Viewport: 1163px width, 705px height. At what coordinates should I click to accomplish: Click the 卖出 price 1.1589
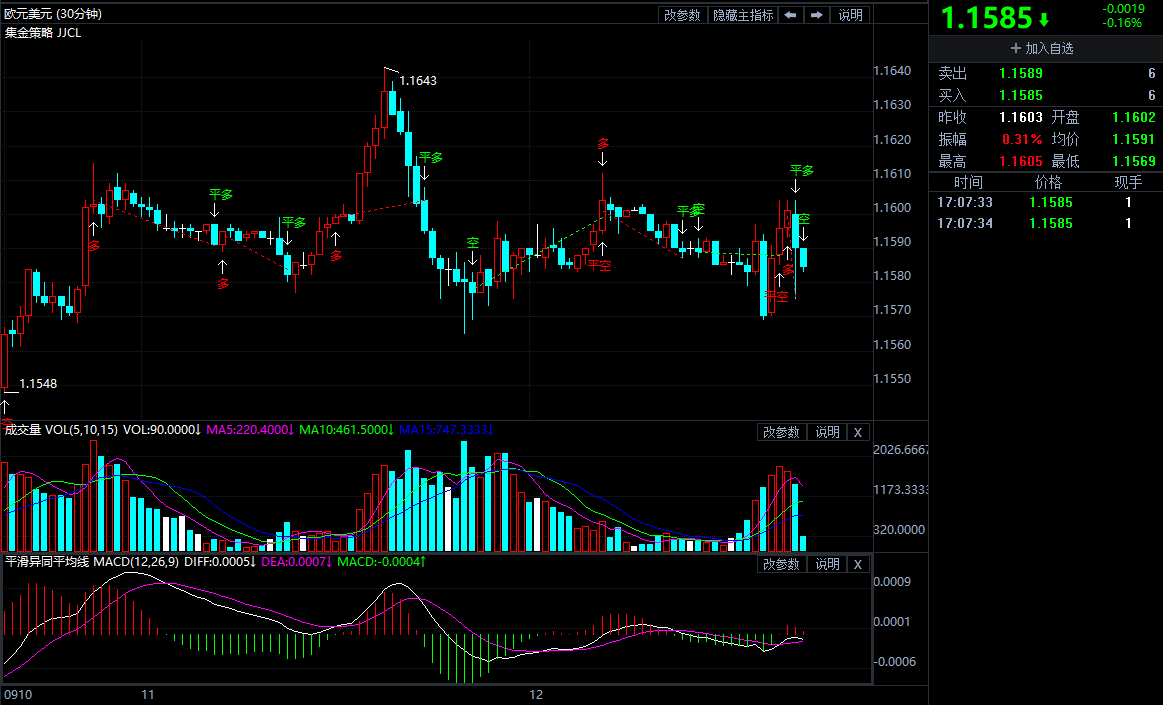(x=1021, y=73)
